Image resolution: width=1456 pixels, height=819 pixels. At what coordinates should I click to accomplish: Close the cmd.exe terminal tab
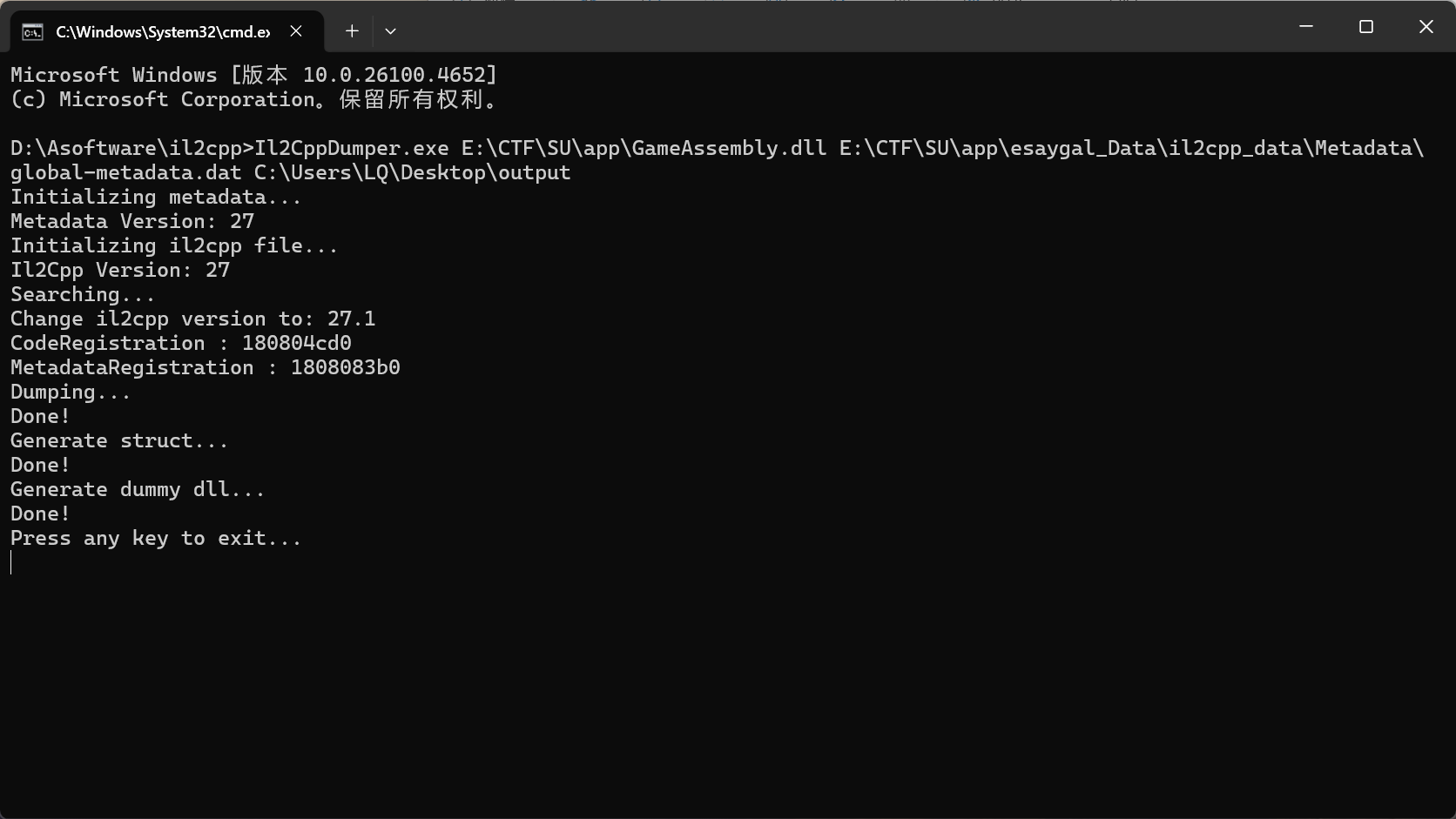click(296, 31)
